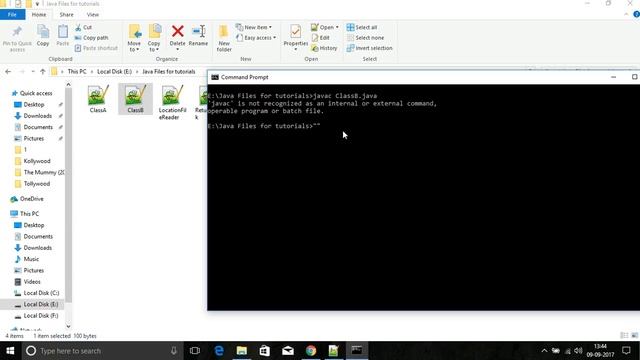Open Task View on taskbar
The image size is (640, 360).
[195, 351]
